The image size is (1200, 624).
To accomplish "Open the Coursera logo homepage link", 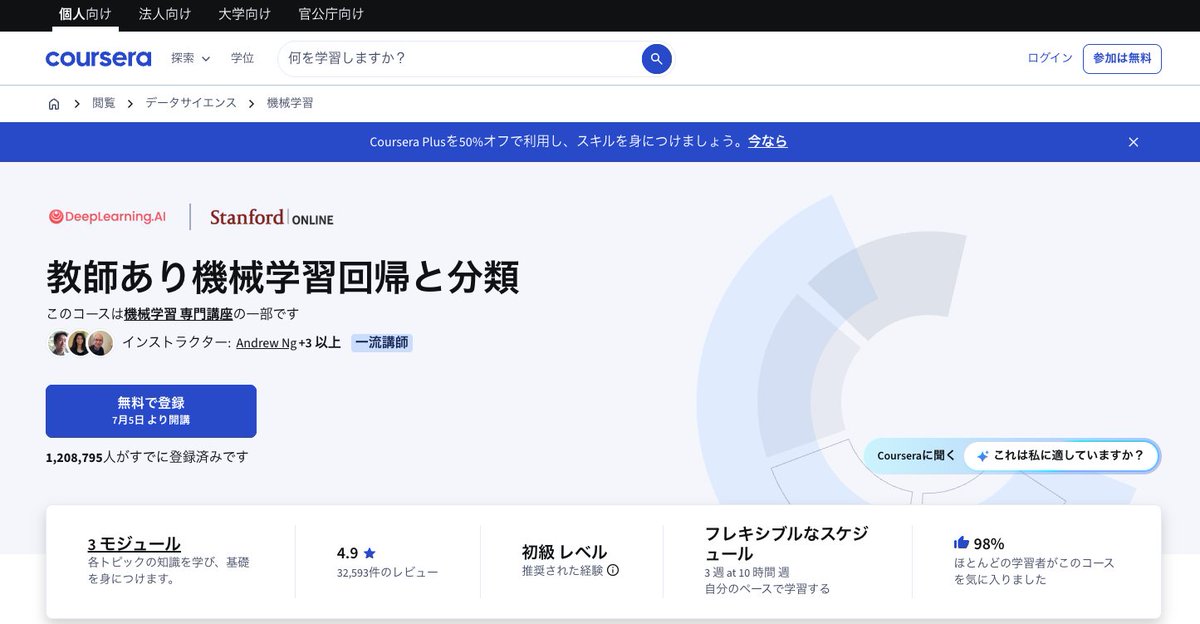I will coord(98,59).
